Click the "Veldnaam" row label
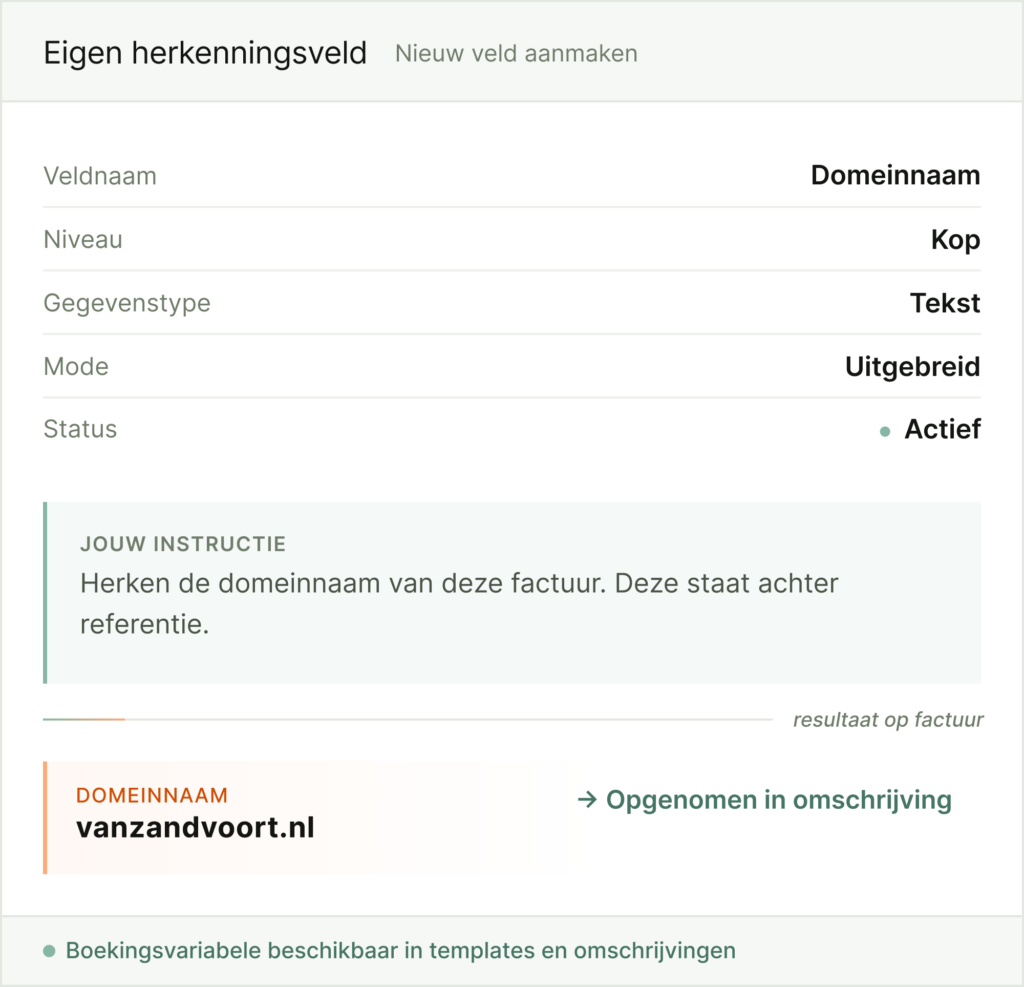The width and height of the screenshot is (1024, 987). pos(100,177)
